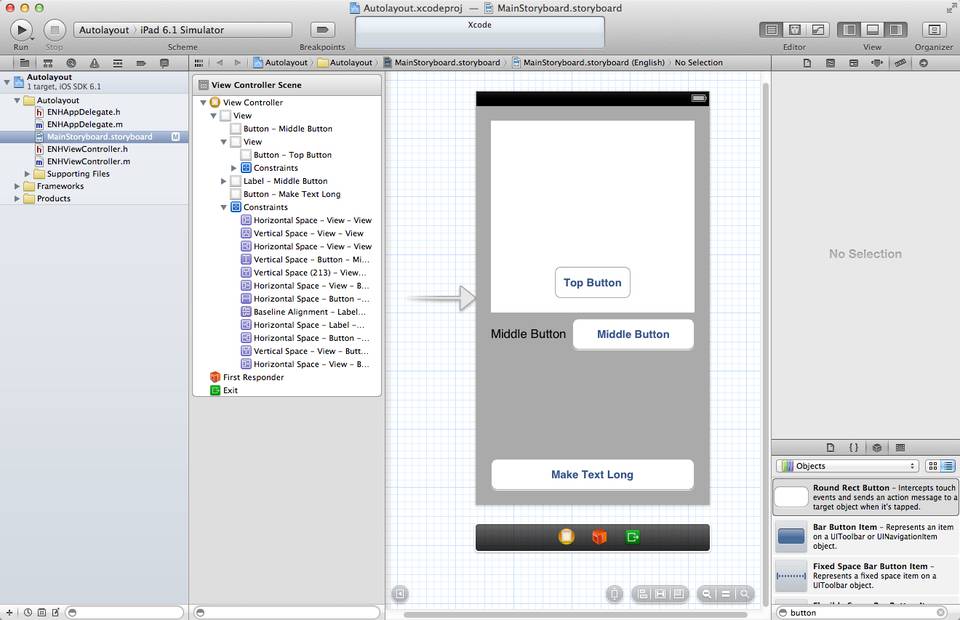
Task: Click the horizontal canvas scrollbar
Action: 575,614
